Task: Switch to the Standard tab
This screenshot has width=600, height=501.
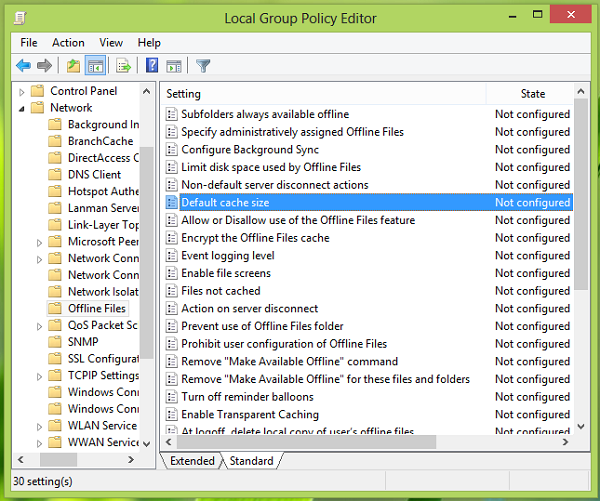Action: 251,461
